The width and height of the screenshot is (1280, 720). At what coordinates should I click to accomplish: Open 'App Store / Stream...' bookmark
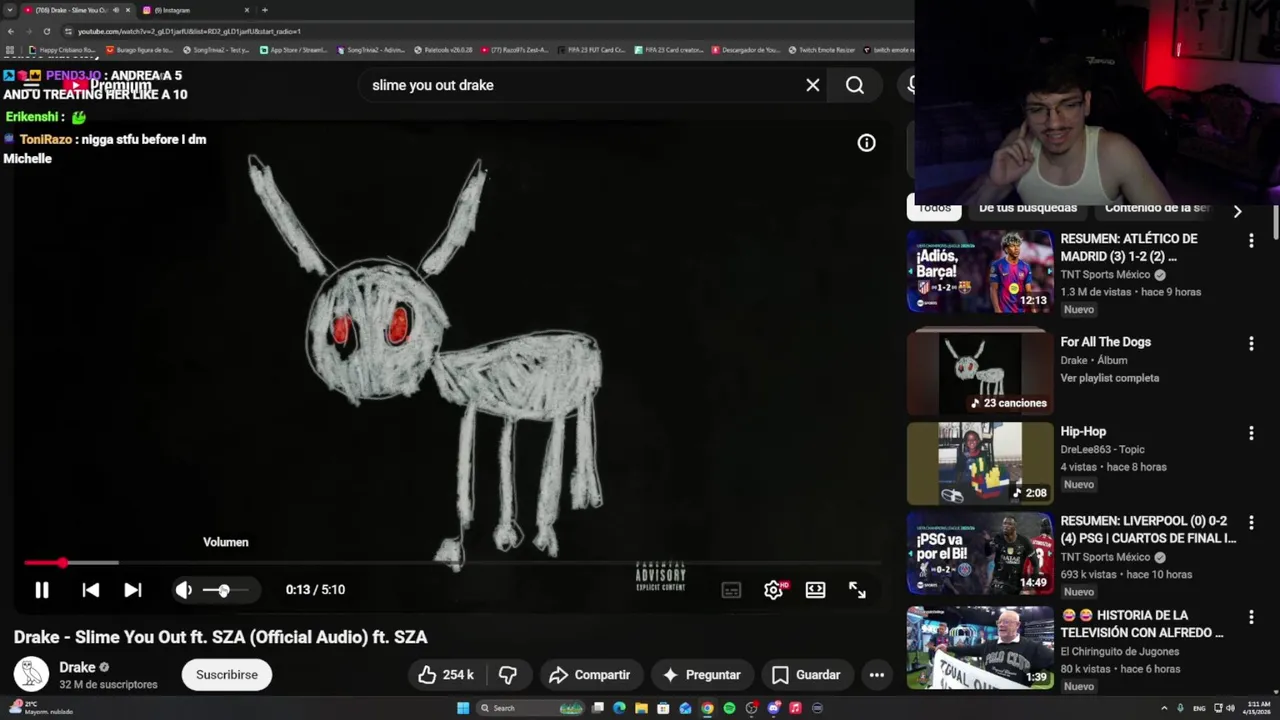[293, 50]
